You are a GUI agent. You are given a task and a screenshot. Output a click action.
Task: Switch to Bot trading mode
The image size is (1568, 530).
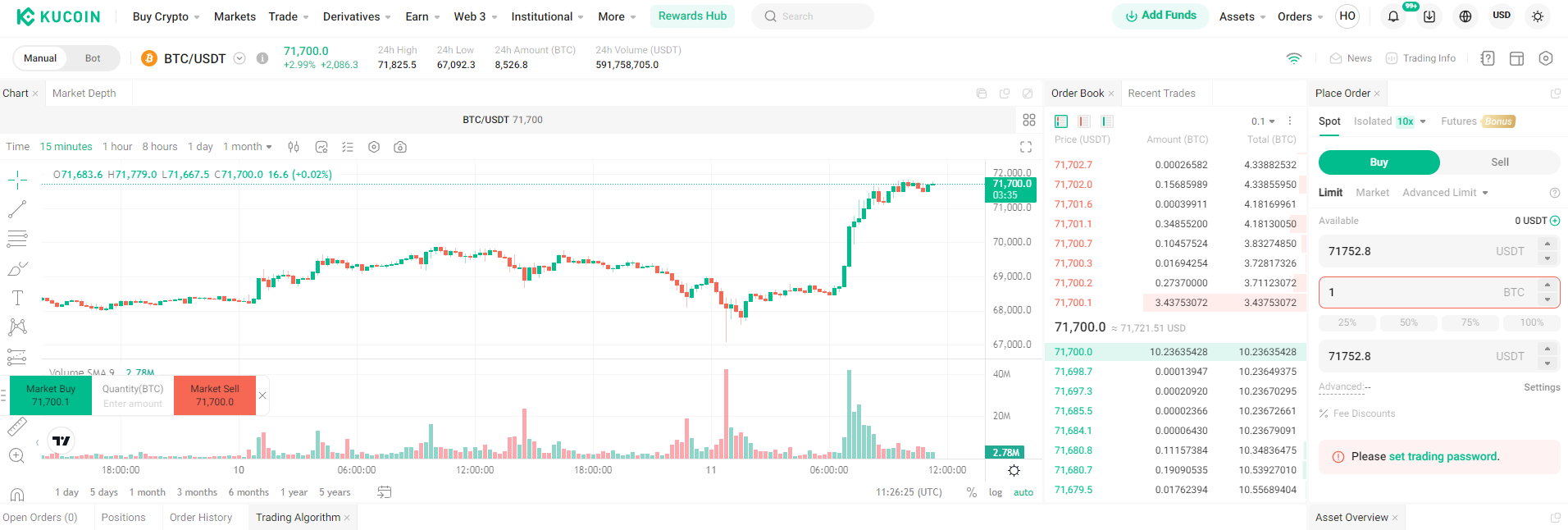[x=93, y=58]
